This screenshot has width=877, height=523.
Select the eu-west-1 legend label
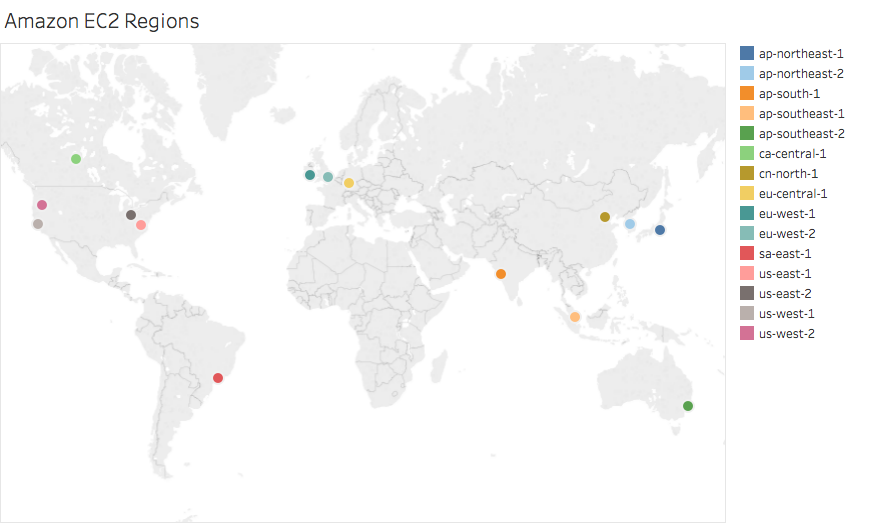click(787, 214)
